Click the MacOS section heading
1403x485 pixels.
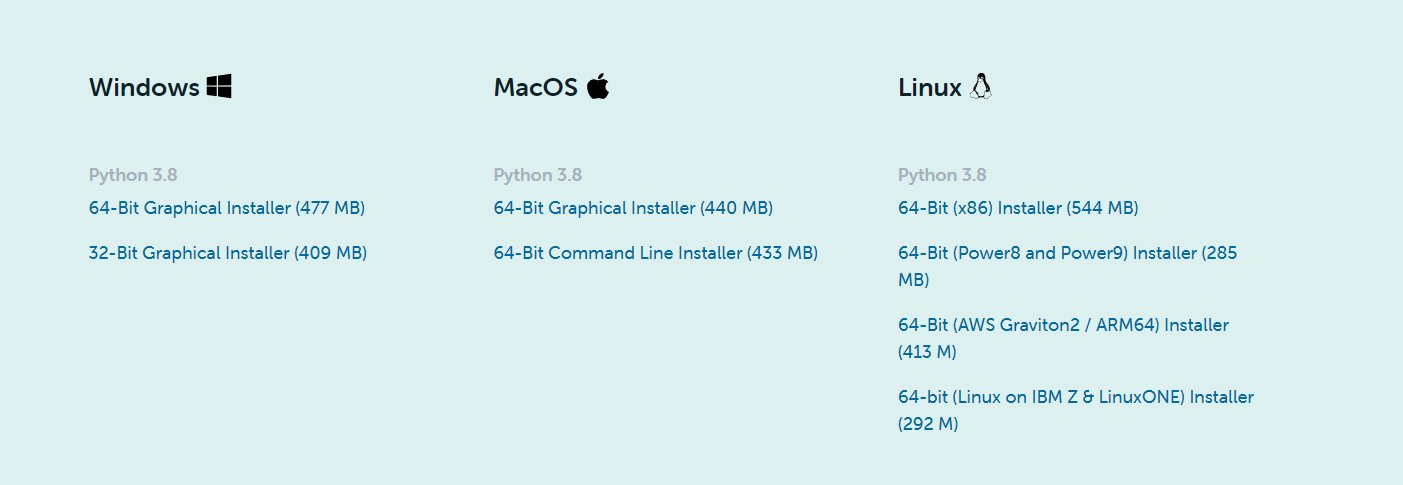(x=536, y=88)
